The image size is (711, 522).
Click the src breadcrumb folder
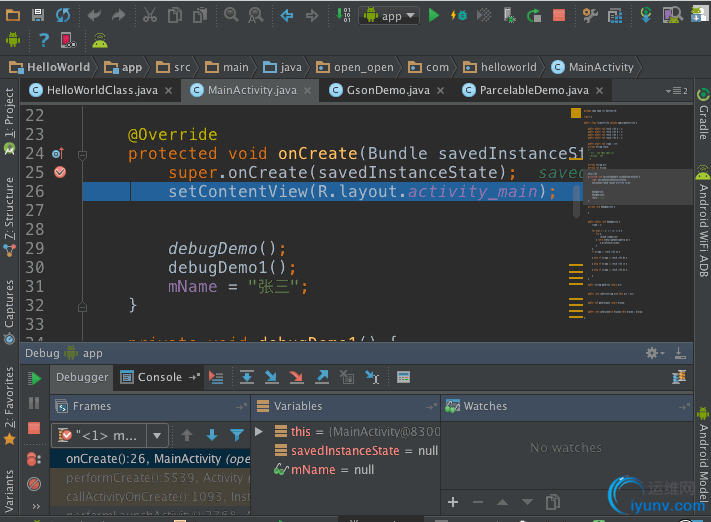pyautogui.click(x=174, y=67)
